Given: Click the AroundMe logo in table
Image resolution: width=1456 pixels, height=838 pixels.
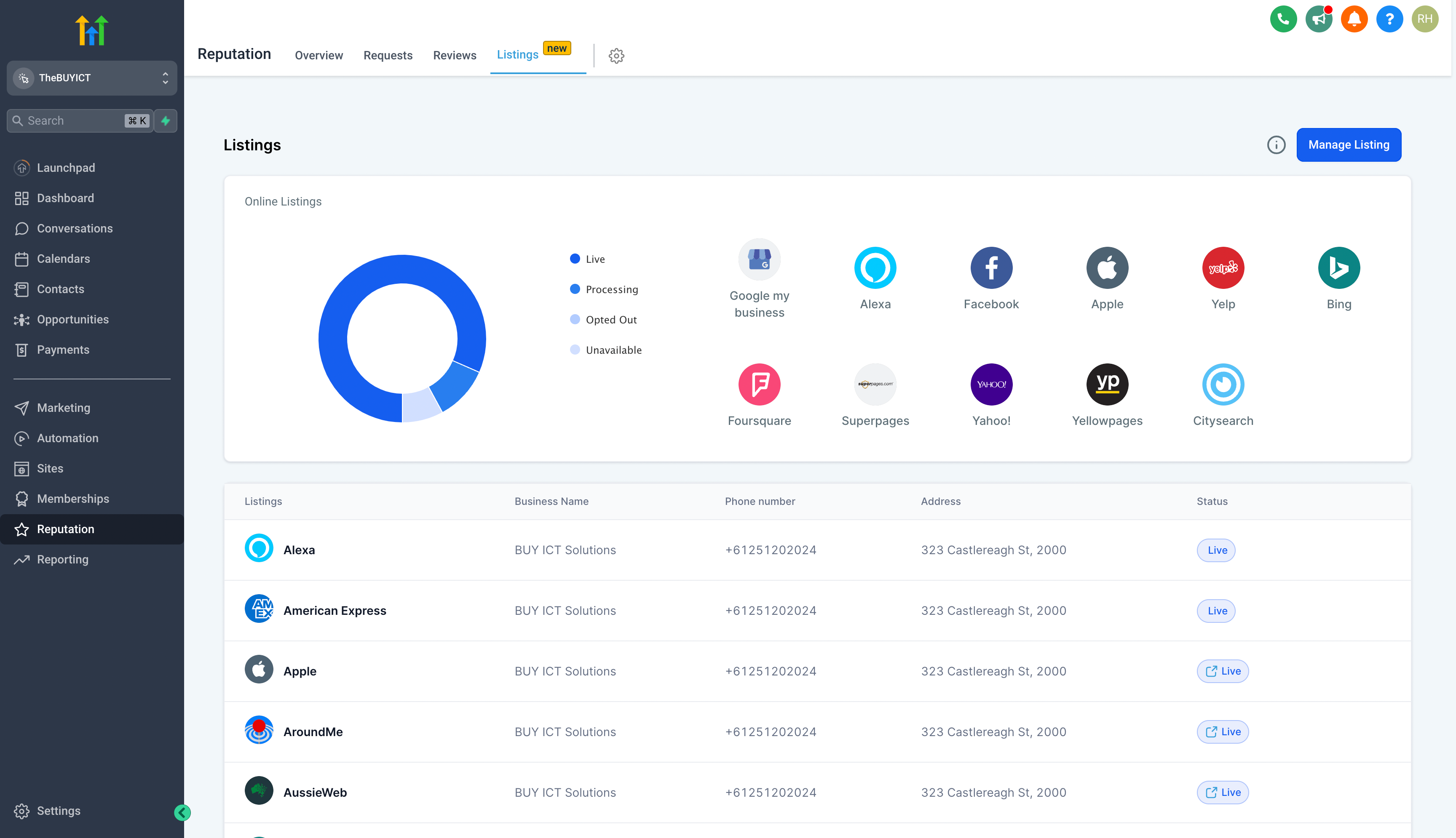Looking at the screenshot, I should (259, 730).
